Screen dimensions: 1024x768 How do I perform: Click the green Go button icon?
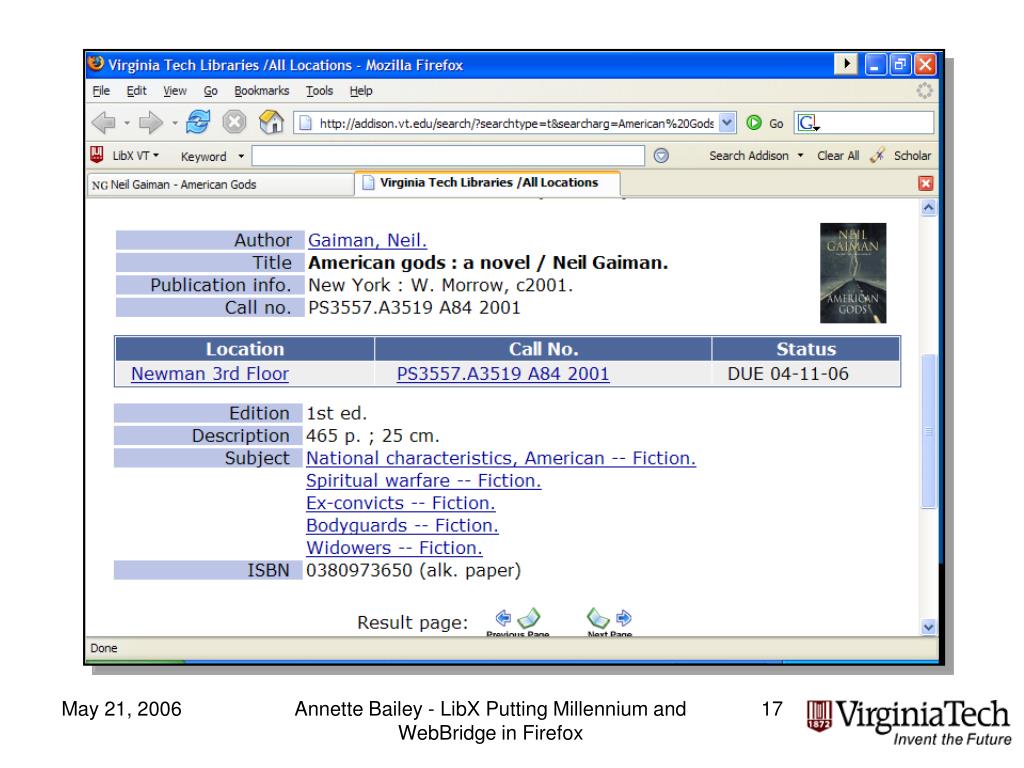[x=754, y=123]
